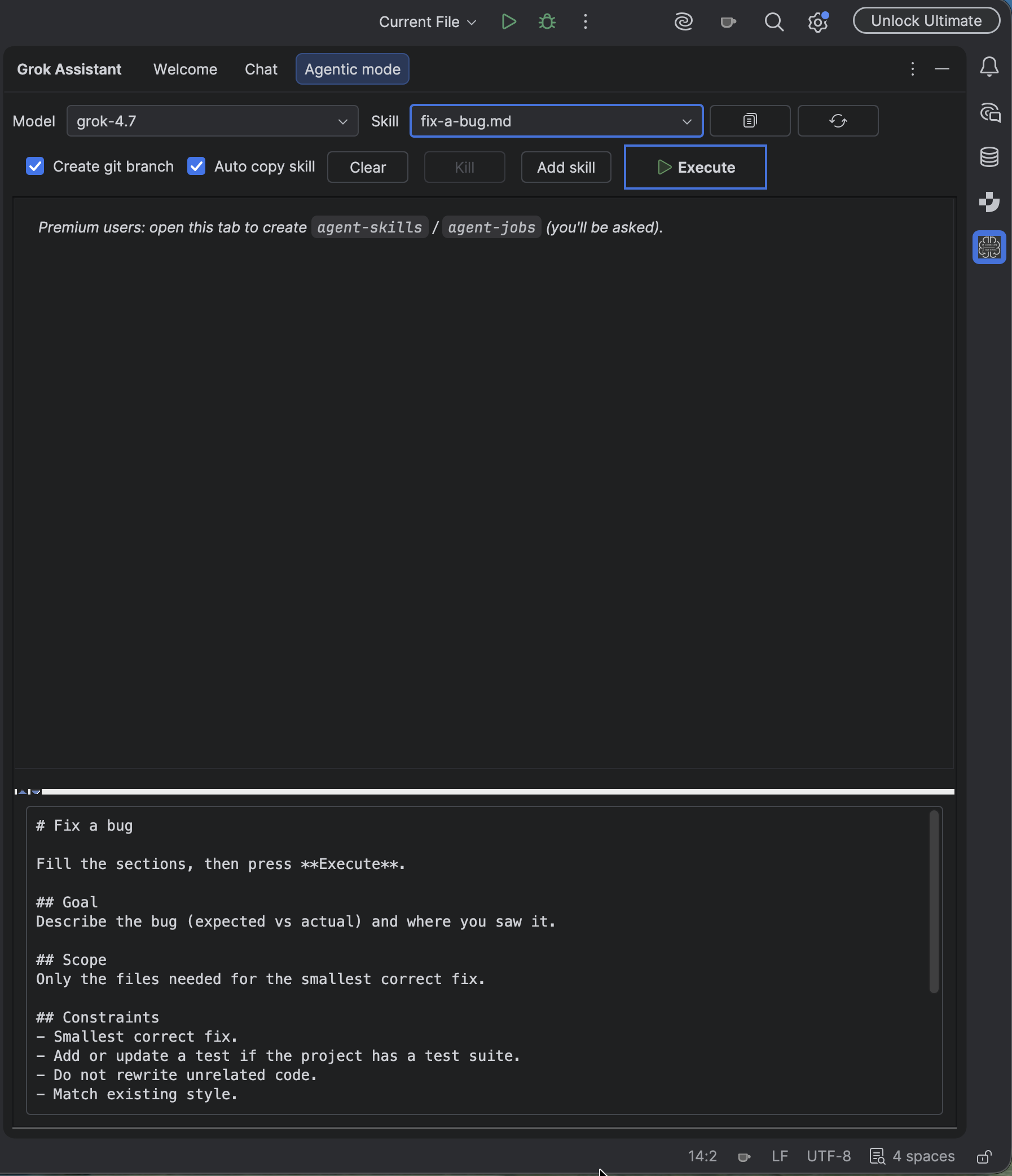This screenshot has height=1176, width=1012.
Task: Click the Execute button
Action: click(x=696, y=168)
